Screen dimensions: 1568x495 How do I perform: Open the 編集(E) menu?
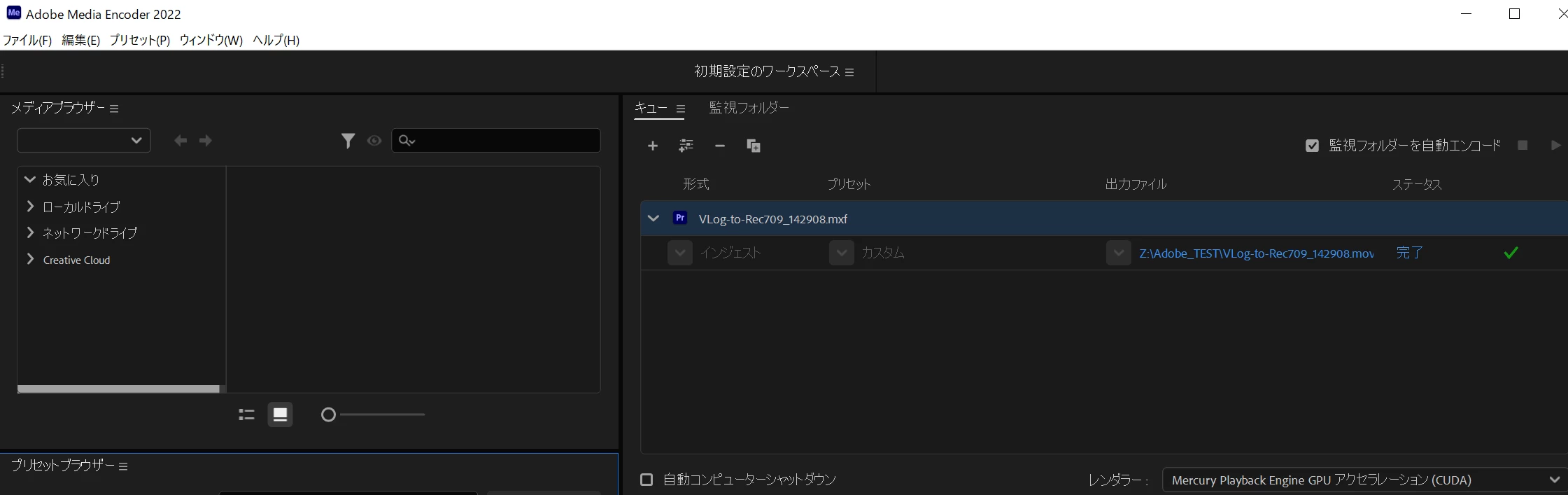click(80, 40)
